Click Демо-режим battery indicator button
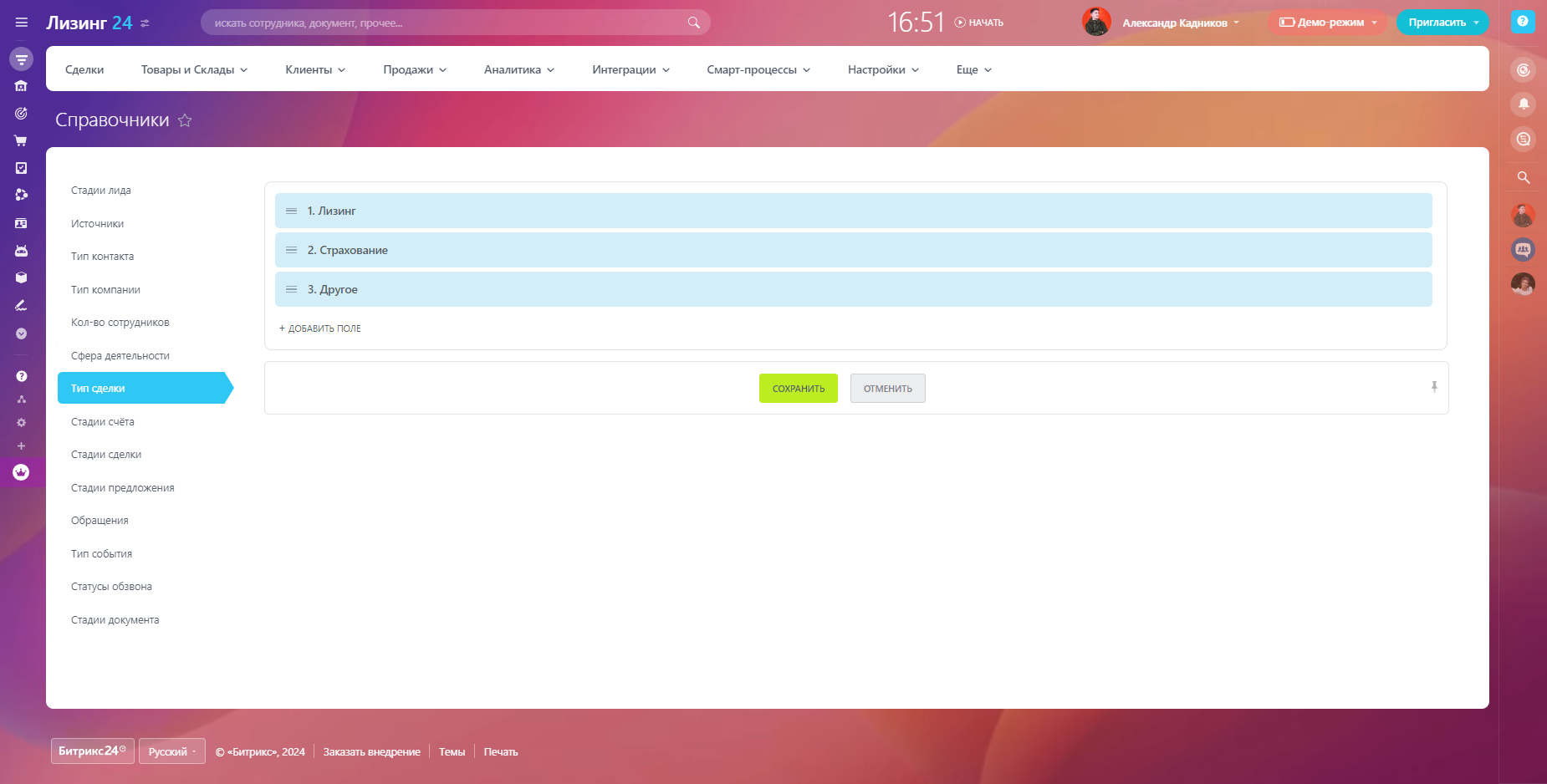 (x=1327, y=23)
